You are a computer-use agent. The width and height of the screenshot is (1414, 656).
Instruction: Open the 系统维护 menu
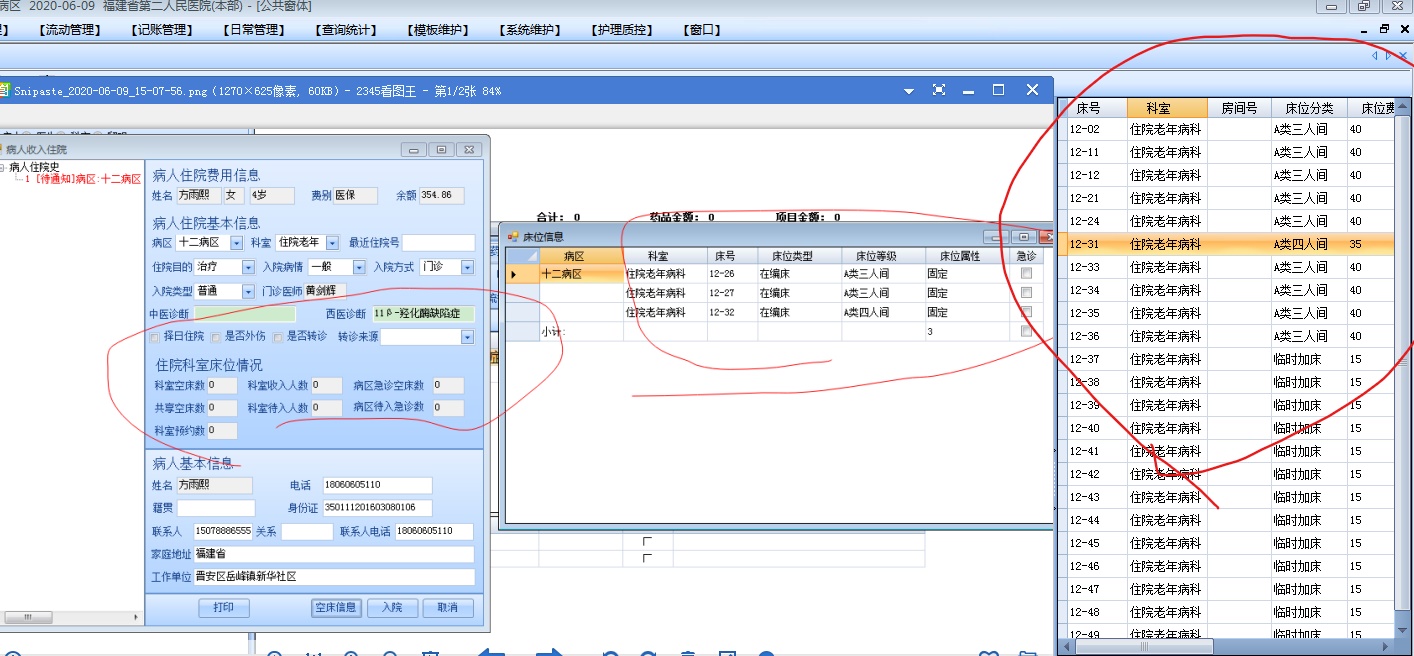(x=529, y=30)
